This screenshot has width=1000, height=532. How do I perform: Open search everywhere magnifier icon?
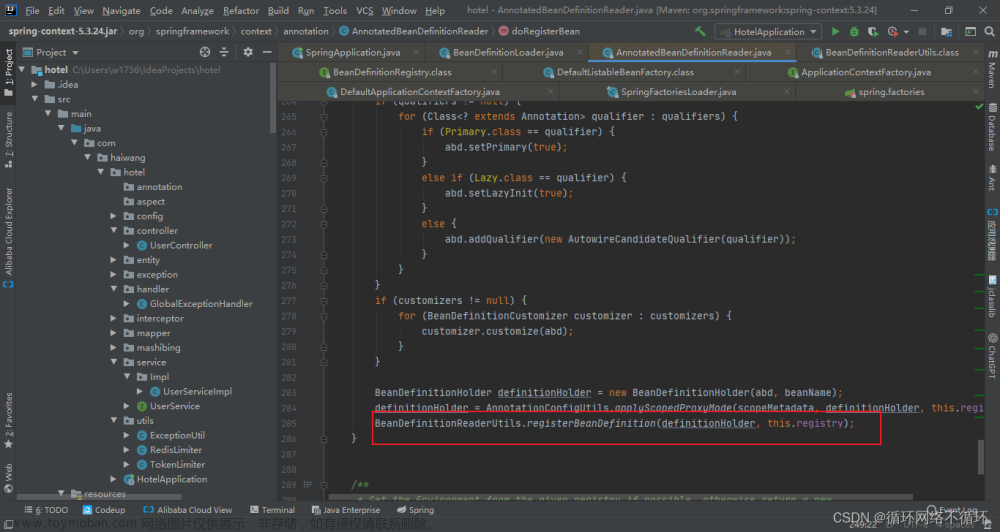pyautogui.click(x=989, y=31)
